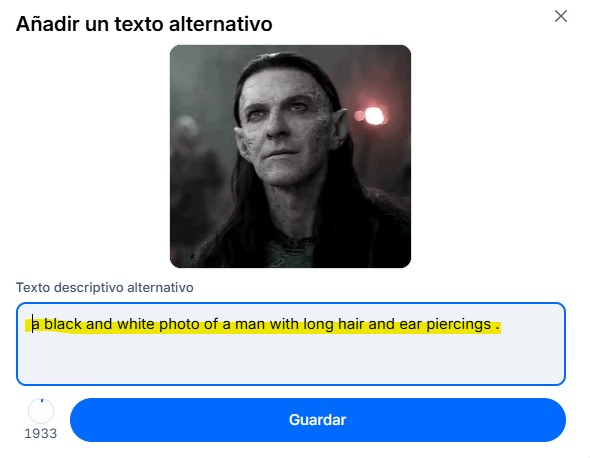The height and width of the screenshot is (458, 590).
Task: Place cursor on the word 'ear'
Action: coord(410,324)
